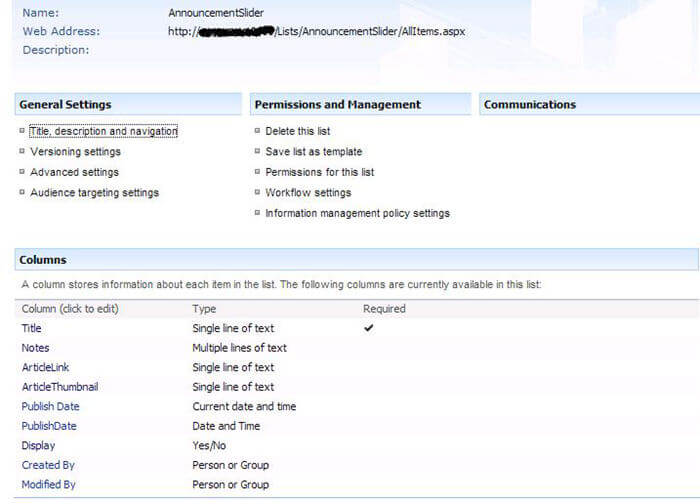
Task: Click Person or Group cell for Created By
Action: [x=231, y=465]
